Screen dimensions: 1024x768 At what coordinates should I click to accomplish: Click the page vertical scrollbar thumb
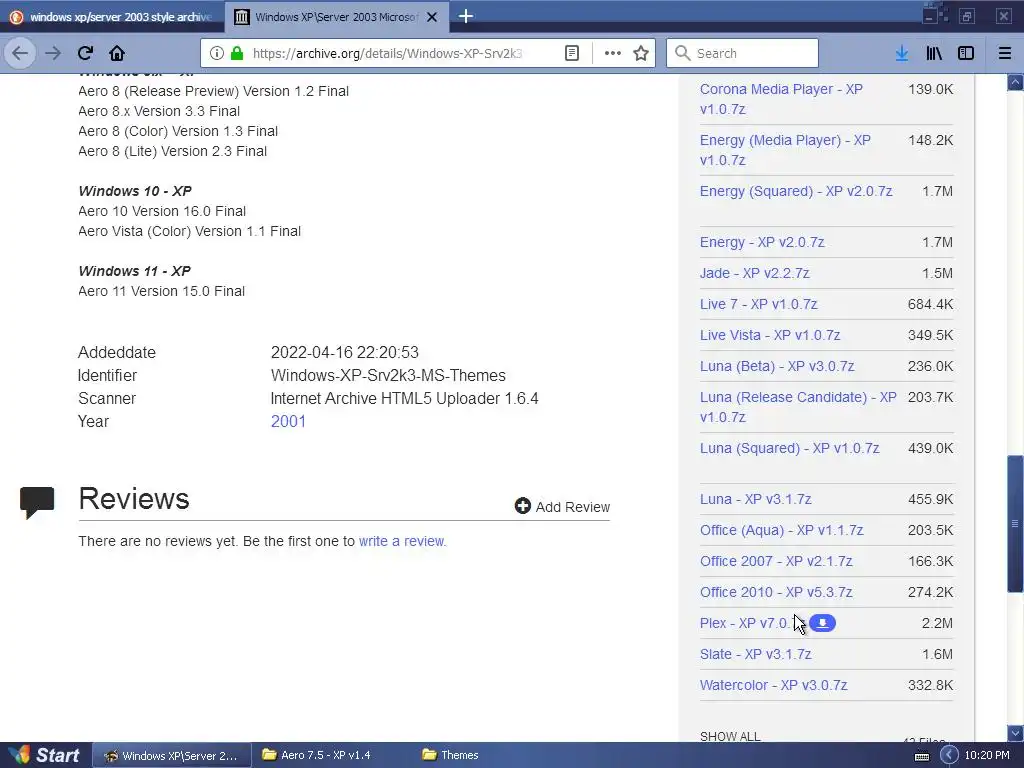coord(1015,523)
